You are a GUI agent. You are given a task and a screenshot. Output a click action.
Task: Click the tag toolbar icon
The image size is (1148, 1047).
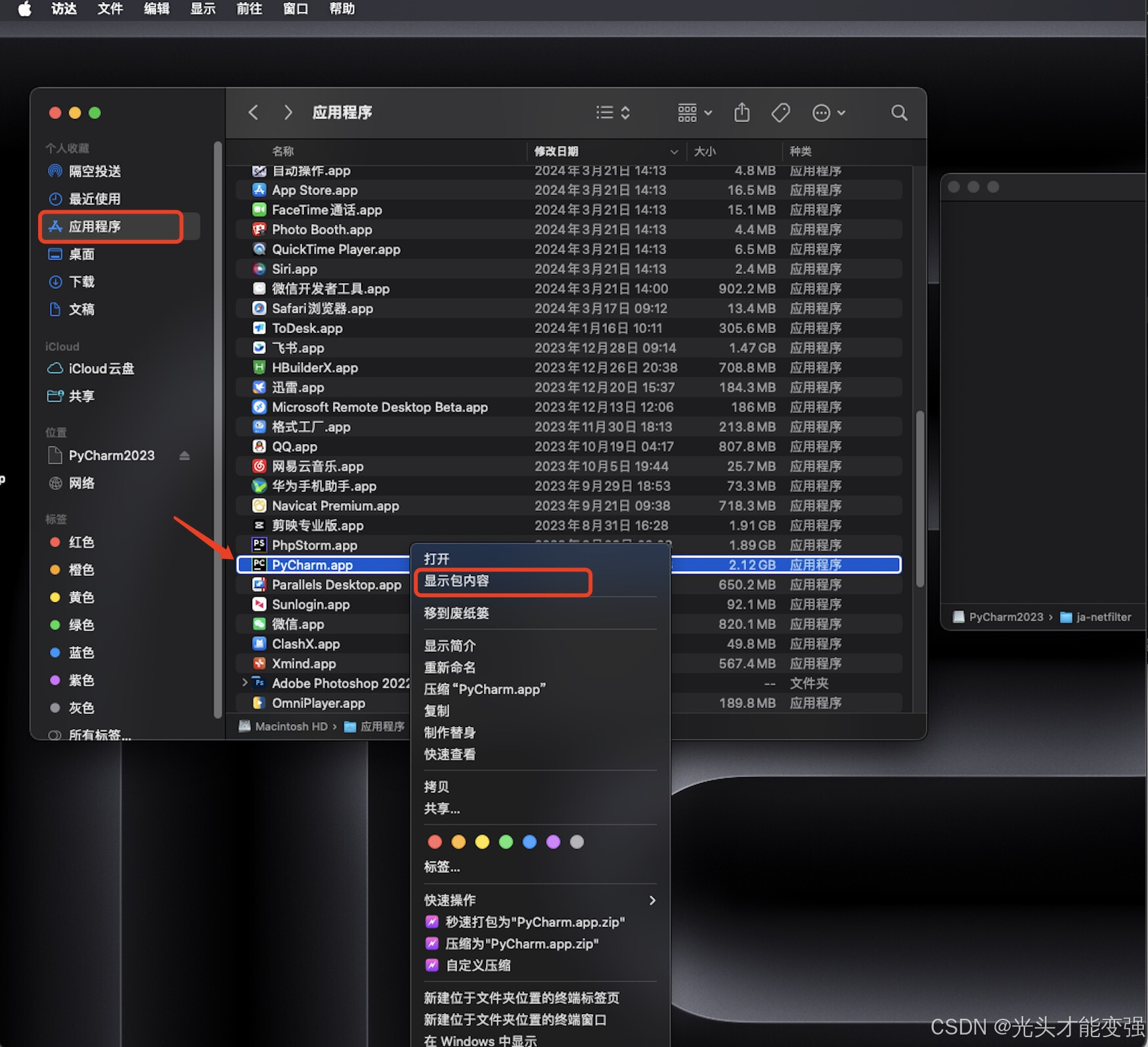781,112
